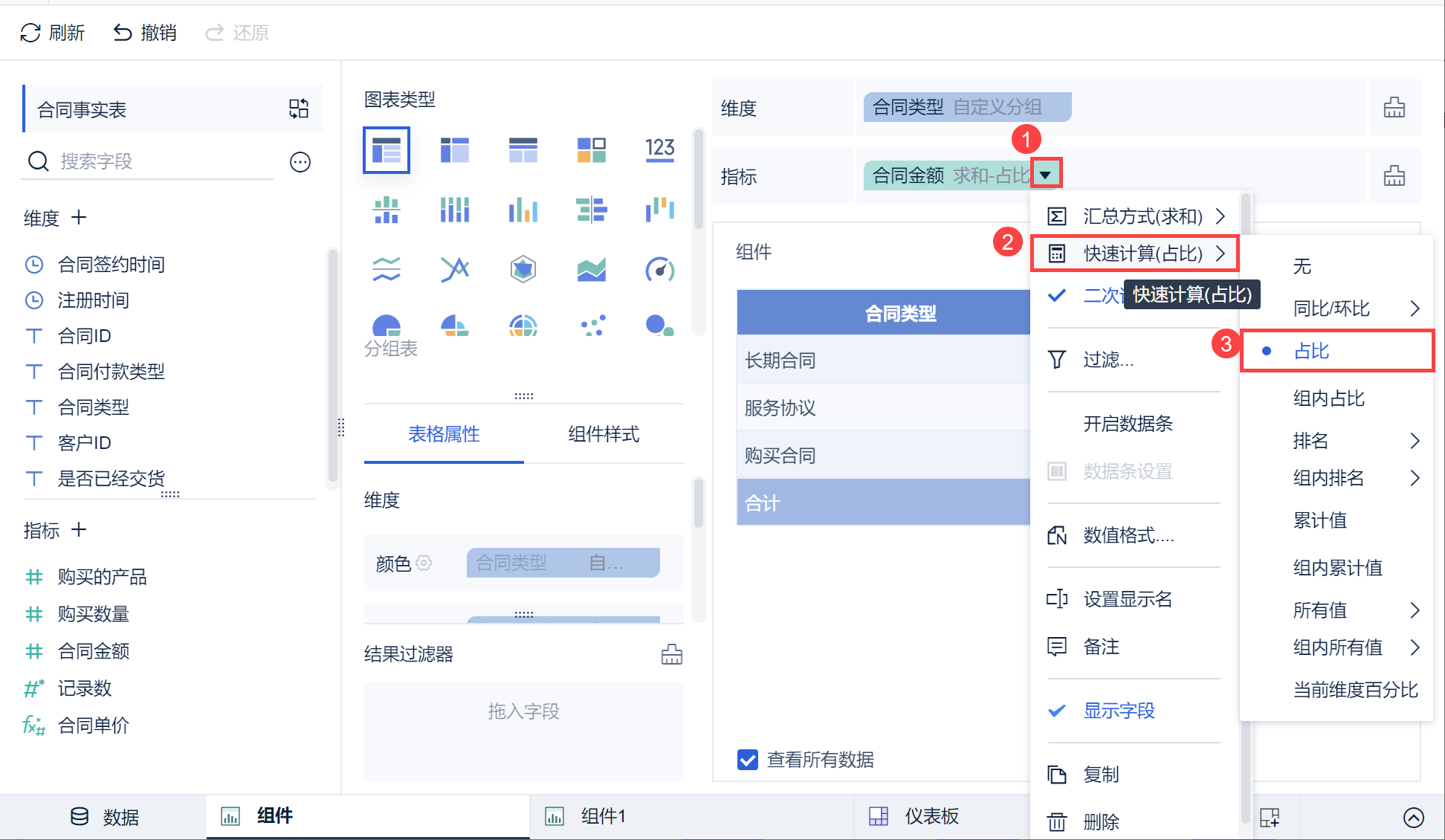Screen dimensions: 1445x840
Task: Click the refresh icon in the toolbar
Action: (x=30, y=33)
